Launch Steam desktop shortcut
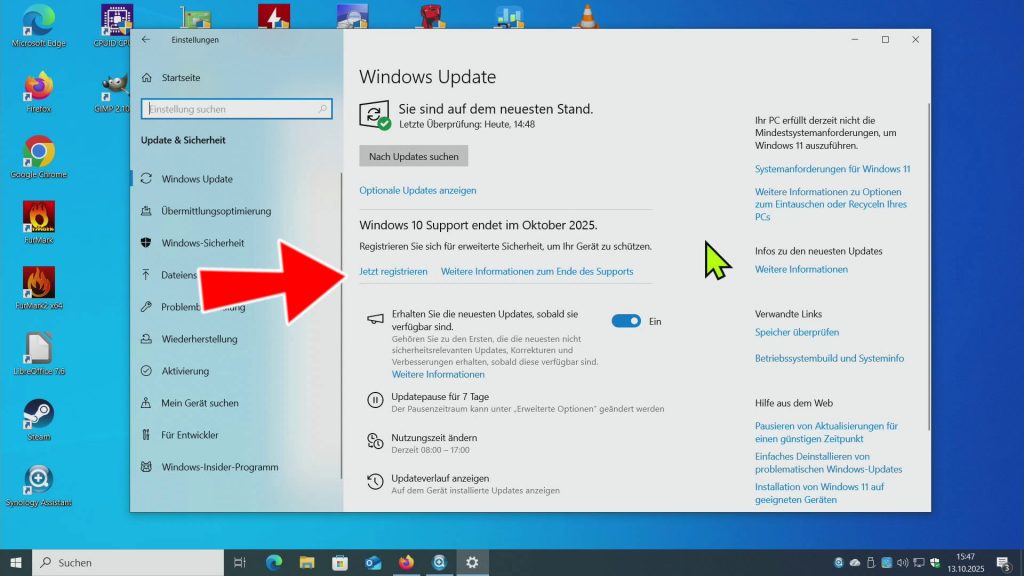The height and width of the screenshot is (576, 1024). pos(39,419)
